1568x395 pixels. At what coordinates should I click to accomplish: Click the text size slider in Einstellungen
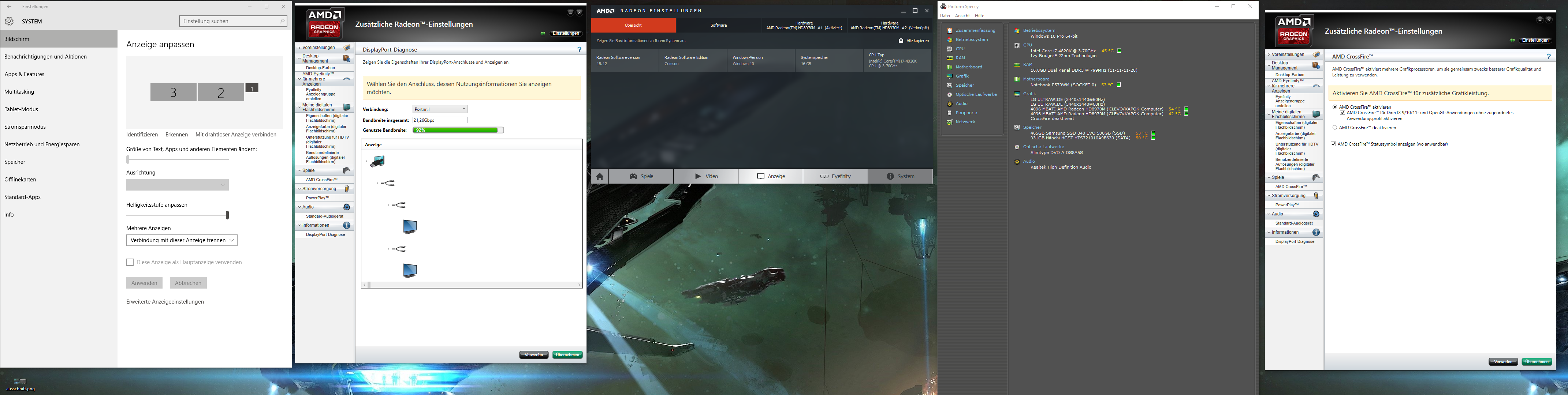point(177,160)
